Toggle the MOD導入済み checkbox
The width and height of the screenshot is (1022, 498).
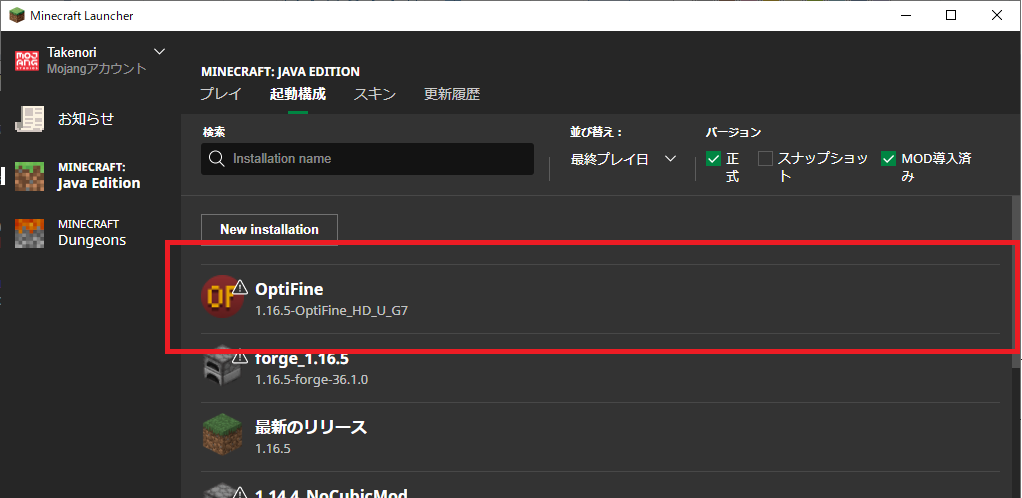[x=888, y=158]
